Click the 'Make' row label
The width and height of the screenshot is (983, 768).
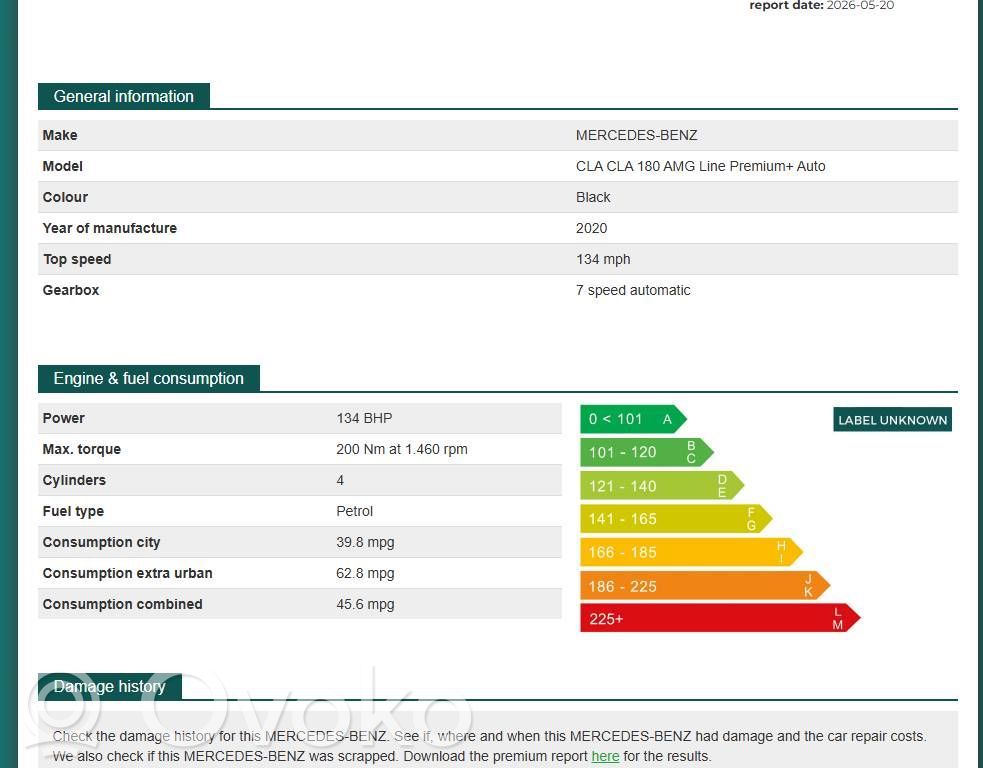60,135
